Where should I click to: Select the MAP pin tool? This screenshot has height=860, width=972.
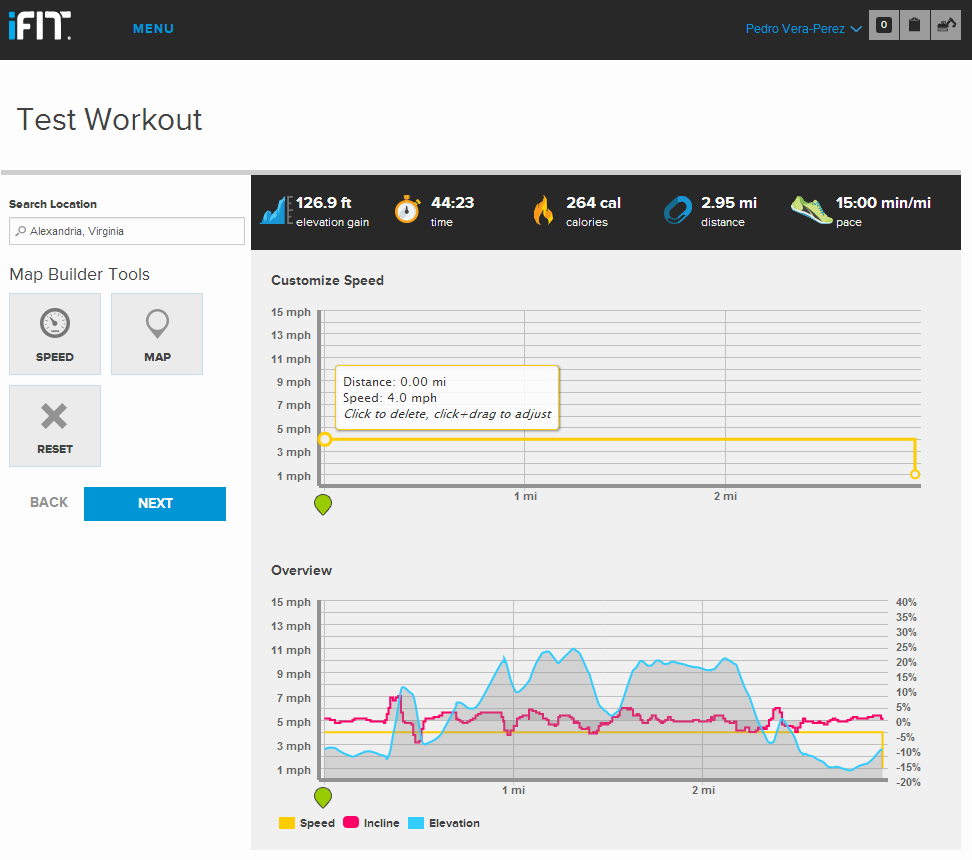[x=157, y=334]
